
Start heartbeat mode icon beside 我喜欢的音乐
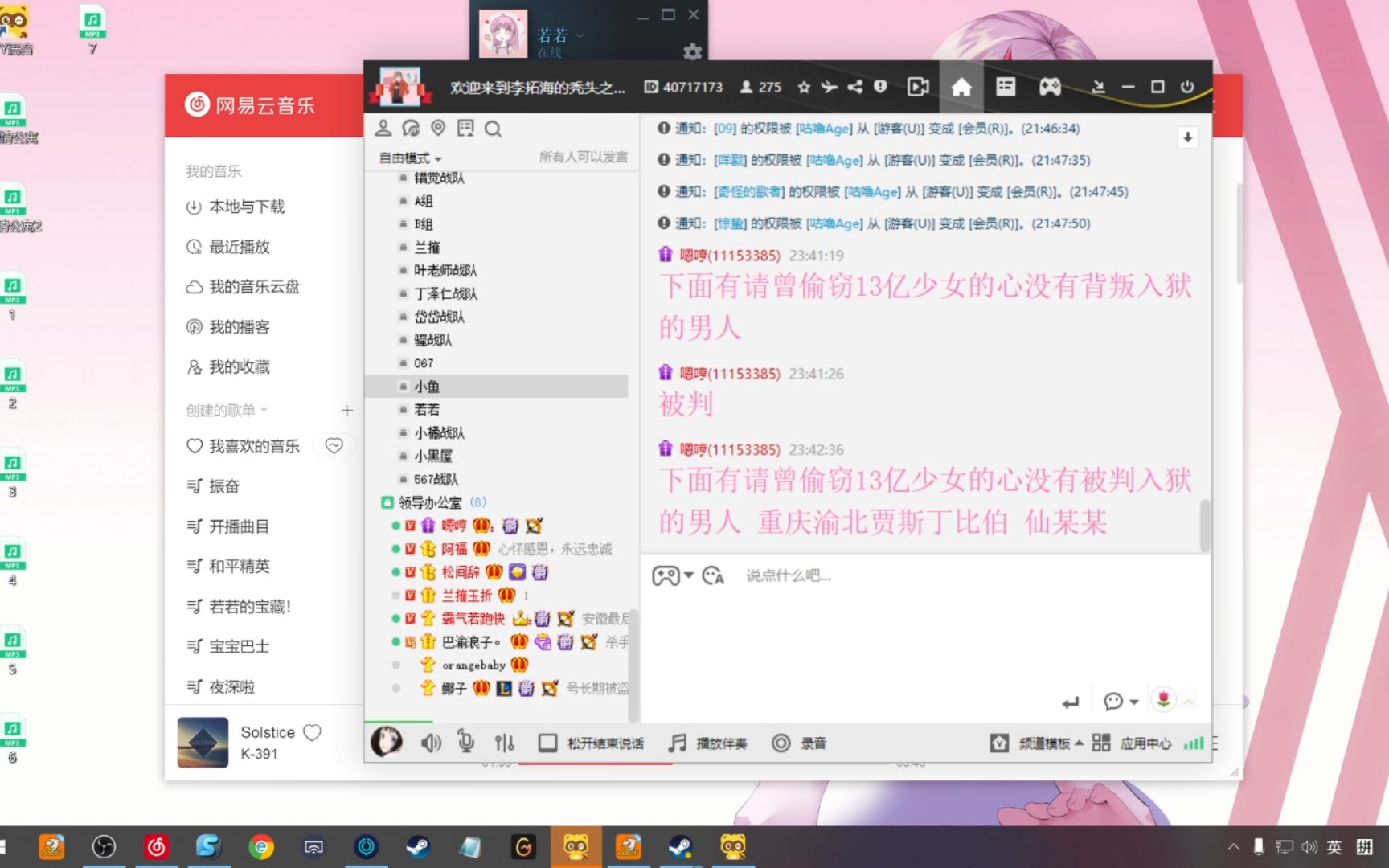tap(334, 445)
